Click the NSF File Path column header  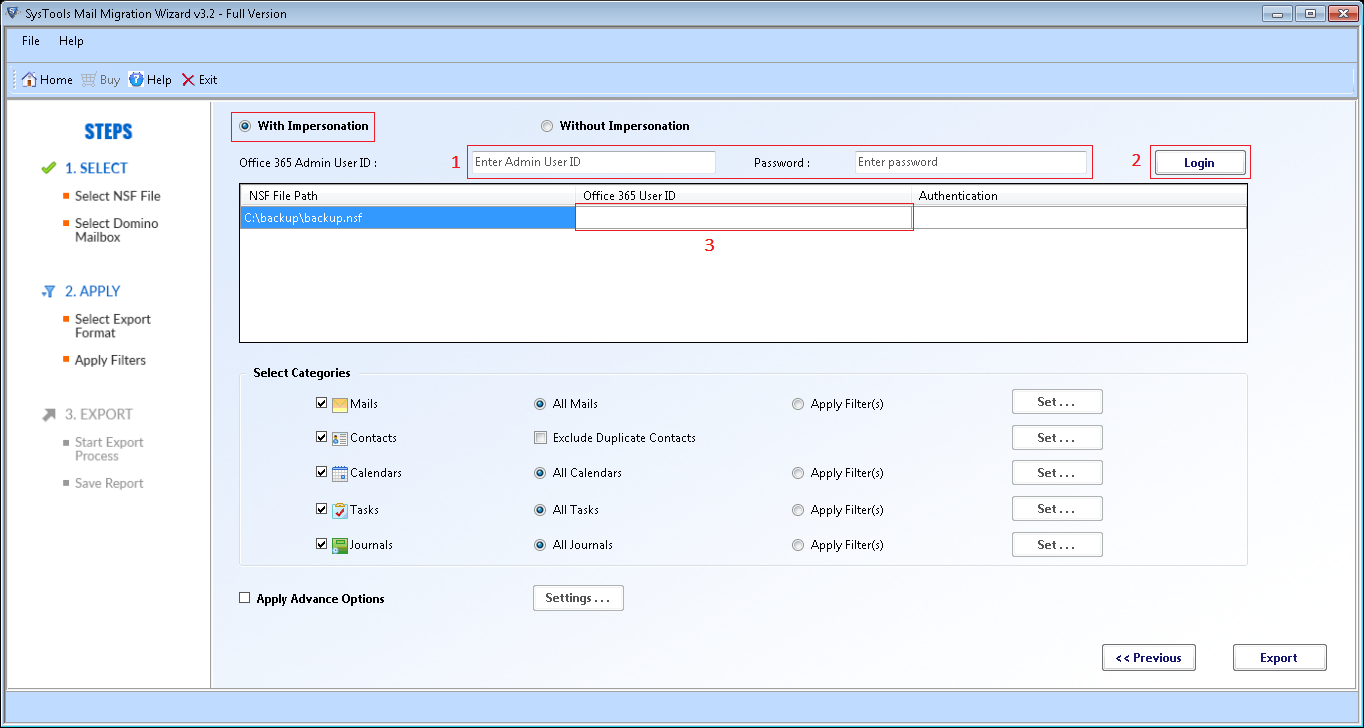pyautogui.click(x=408, y=196)
